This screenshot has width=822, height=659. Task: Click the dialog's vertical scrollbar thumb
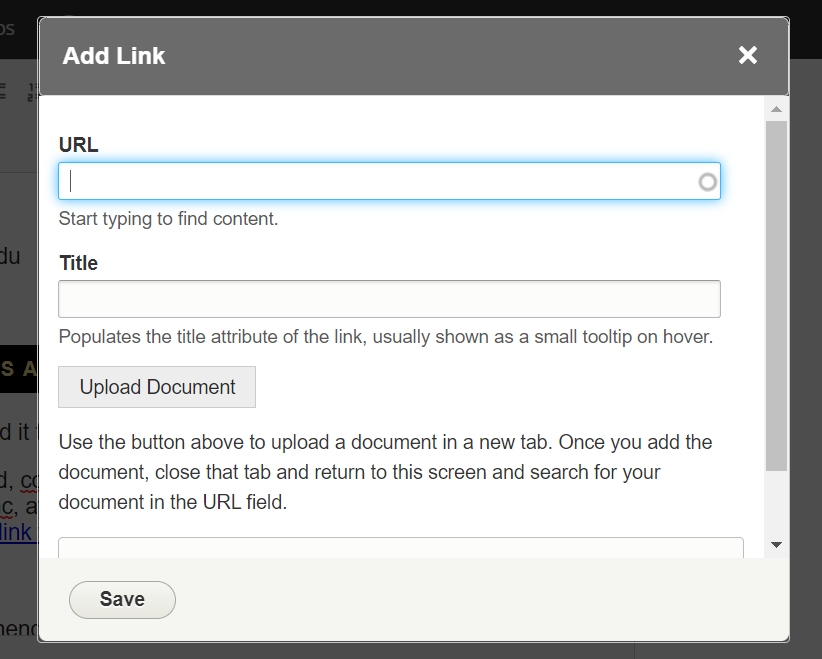point(776,295)
